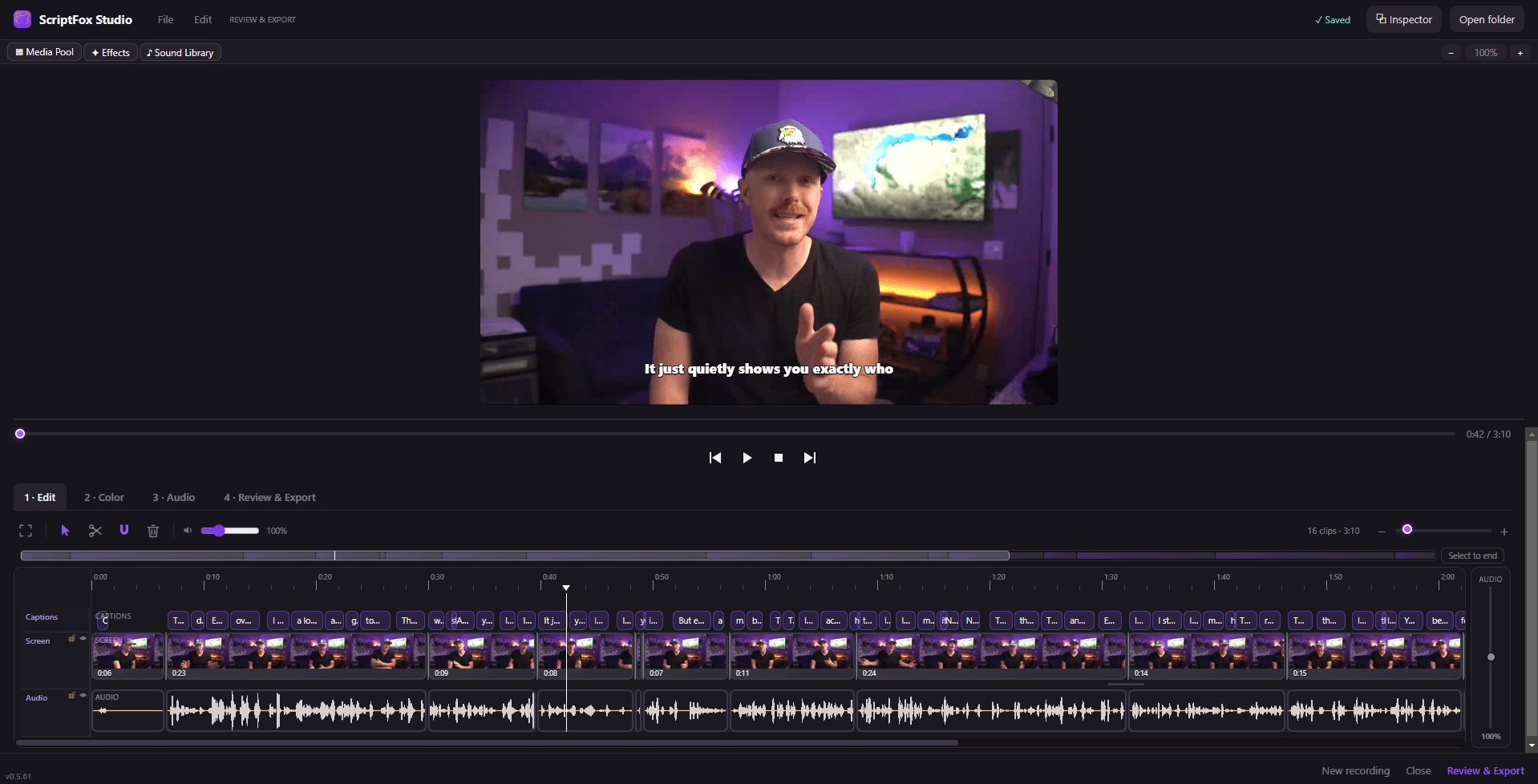Click the playhead marker on the ruler
The height and width of the screenshot is (784, 1538).
point(566,588)
